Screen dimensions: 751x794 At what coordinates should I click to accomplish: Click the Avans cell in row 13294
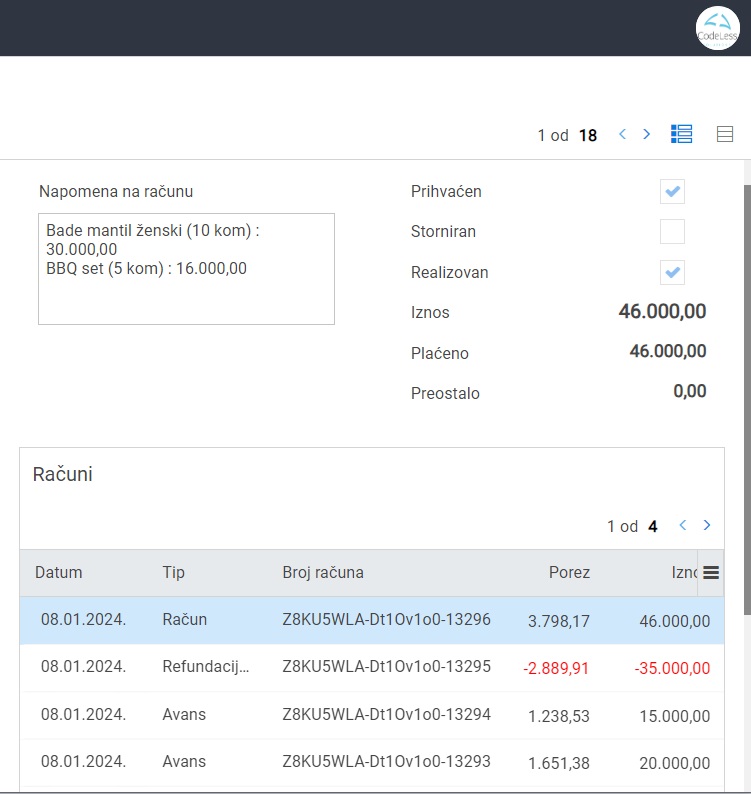tap(184, 714)
